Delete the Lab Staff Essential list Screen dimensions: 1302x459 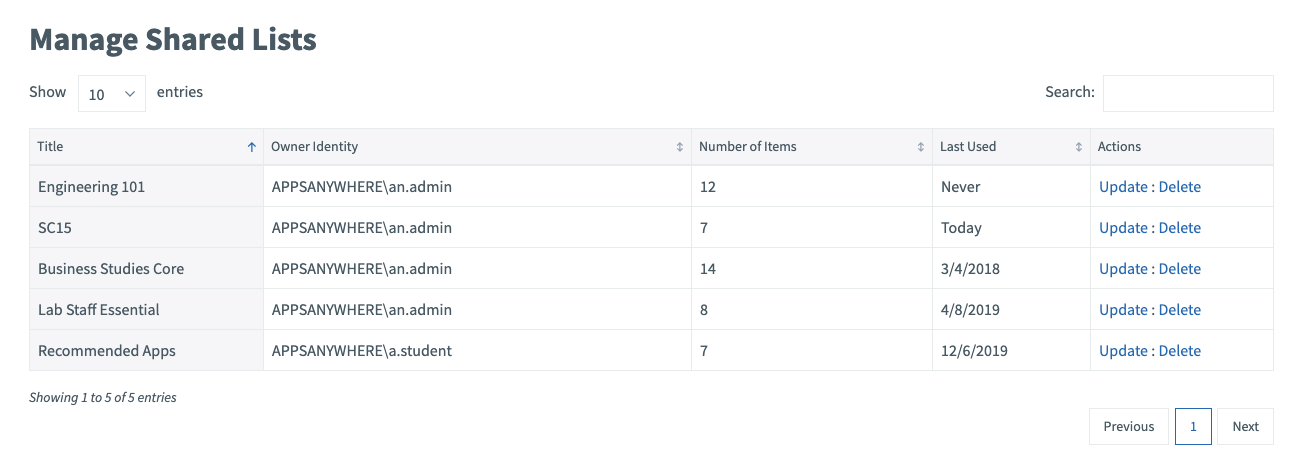pos(1180,310)
